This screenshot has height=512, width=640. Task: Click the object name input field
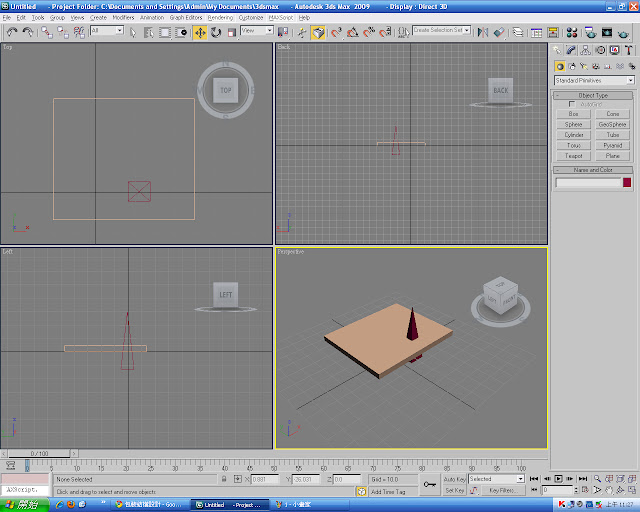click(588, 182)
